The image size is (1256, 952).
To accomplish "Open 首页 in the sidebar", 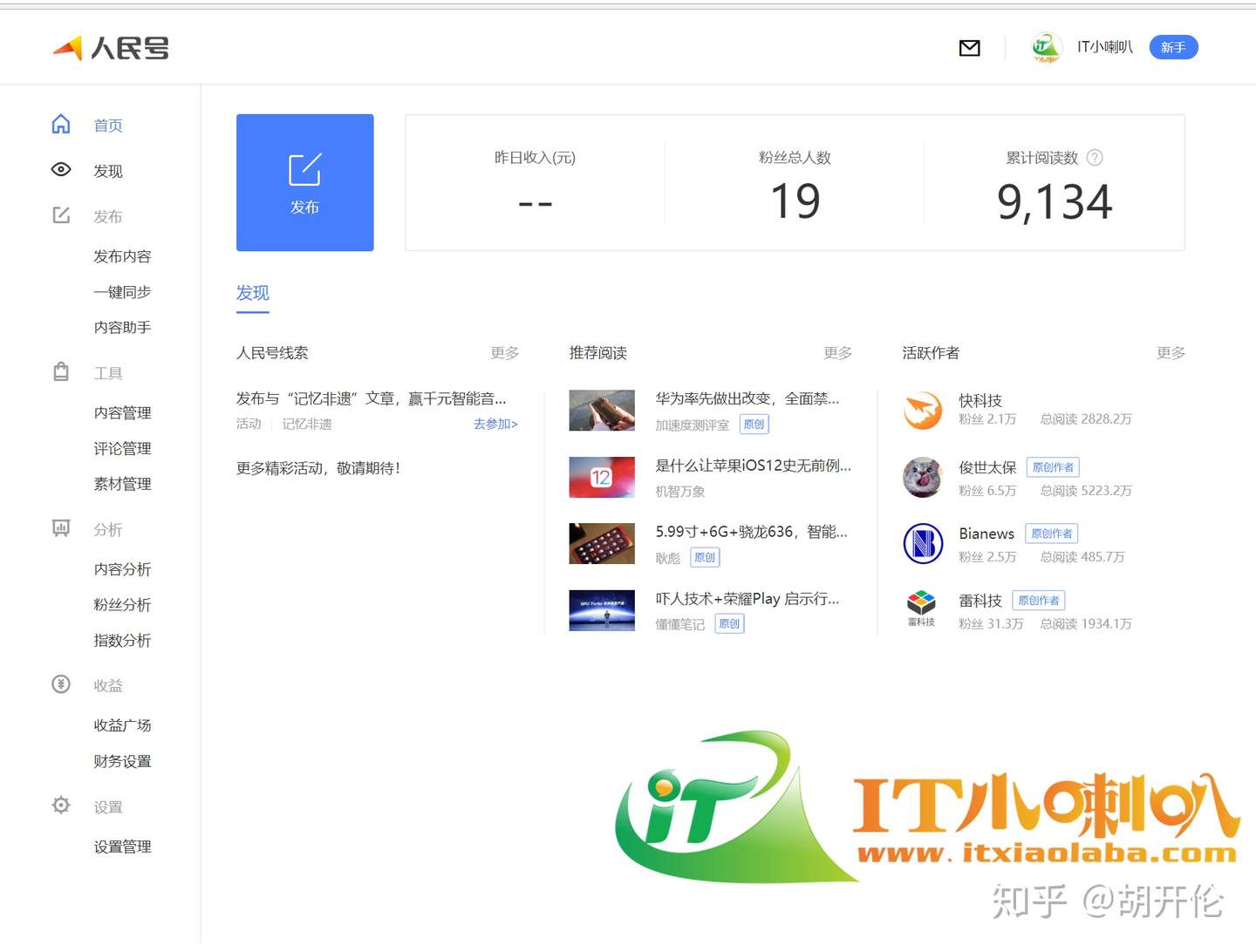I will click(108, 126).
